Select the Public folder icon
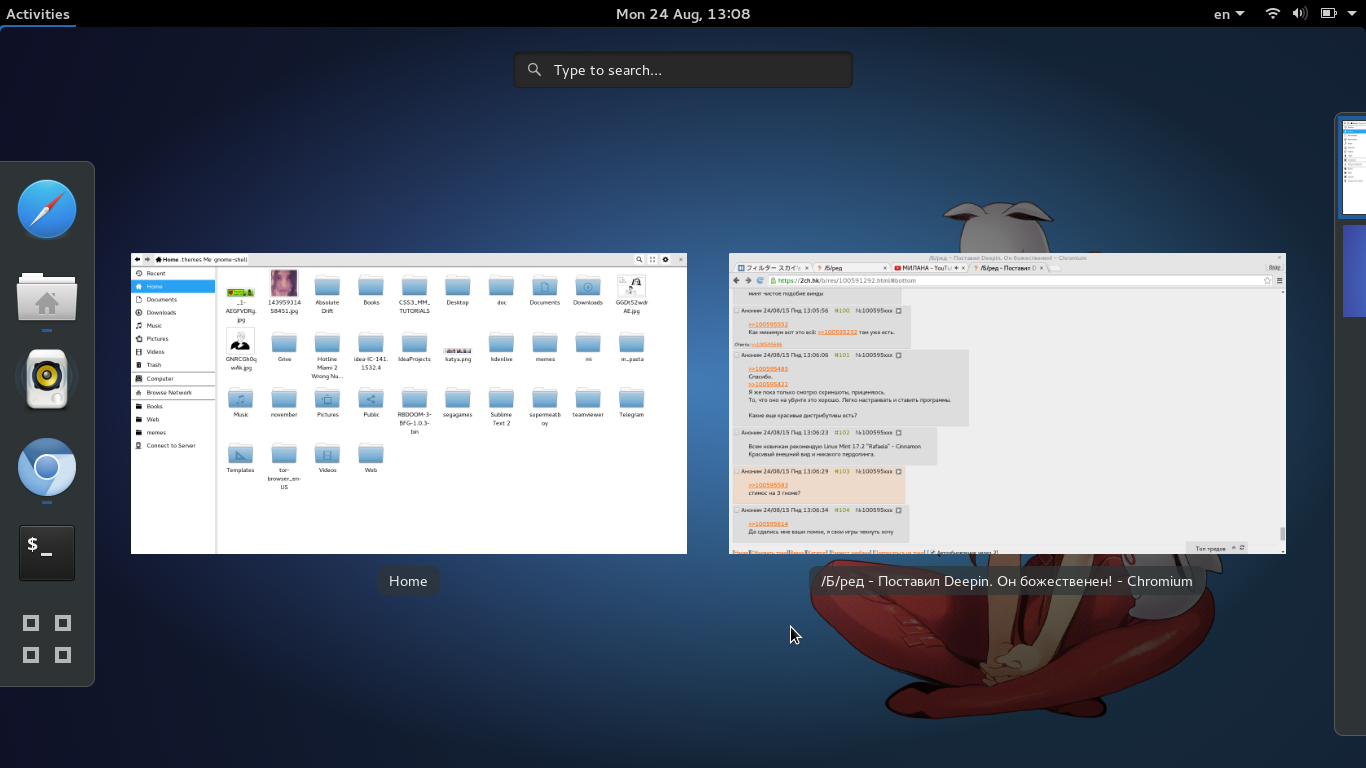Image resolution: width=1366 pixels, height=768 pixels. [x=371, y=397]
